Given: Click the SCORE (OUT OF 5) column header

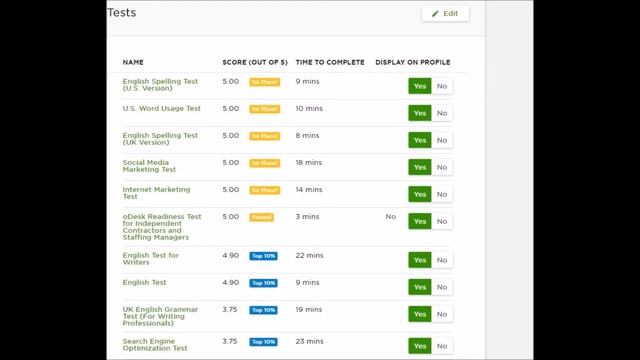Looking at the screenshot, I should (x=255, y=62).
